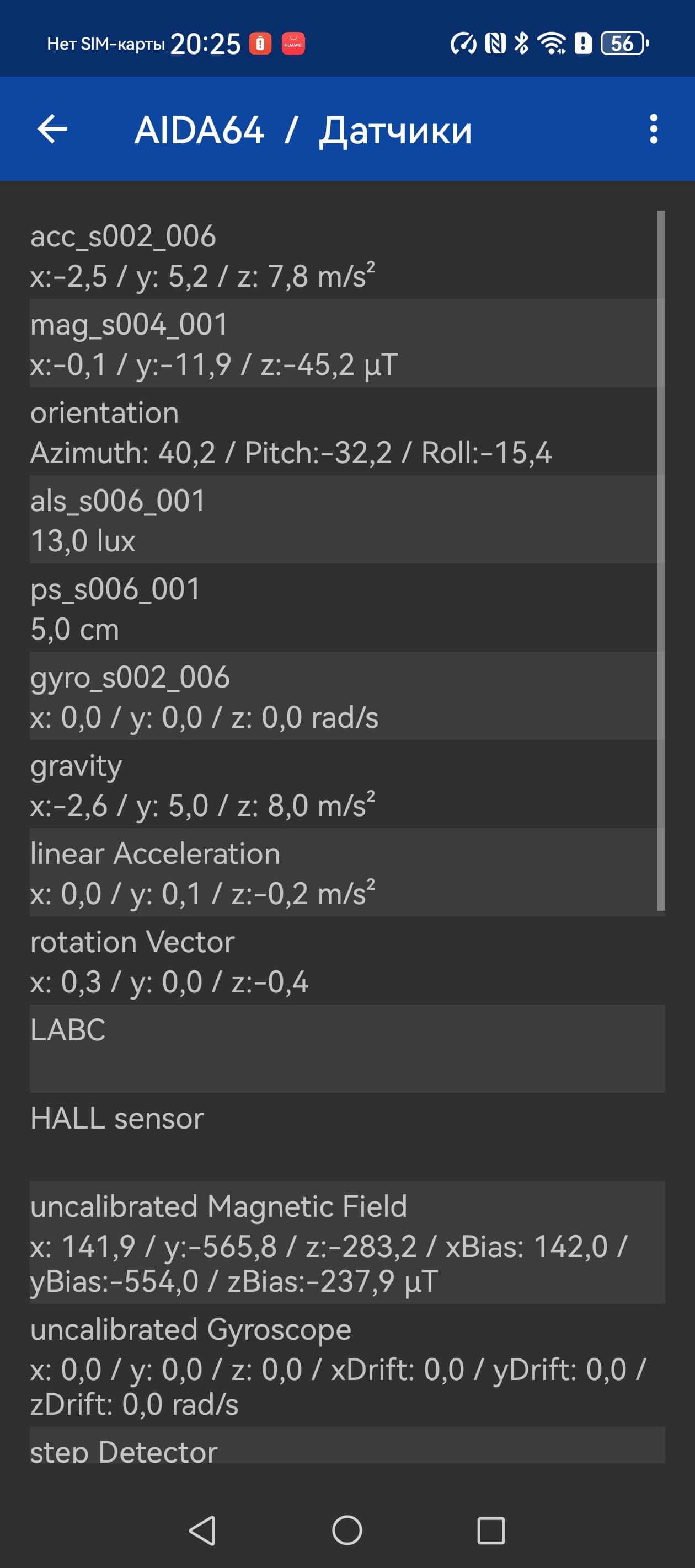Tap the AIDA64 / Датчики title
This screenshot has height=1568, width=695.
303,130
